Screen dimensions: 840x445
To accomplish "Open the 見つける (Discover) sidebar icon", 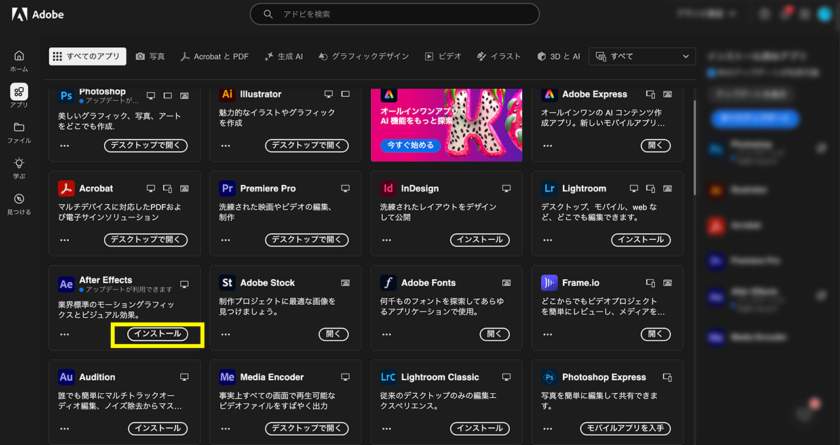I will [19, 204].
